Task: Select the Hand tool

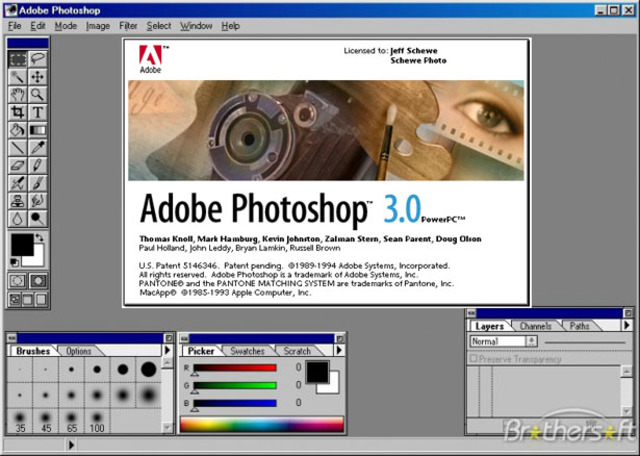Action: 18,95
